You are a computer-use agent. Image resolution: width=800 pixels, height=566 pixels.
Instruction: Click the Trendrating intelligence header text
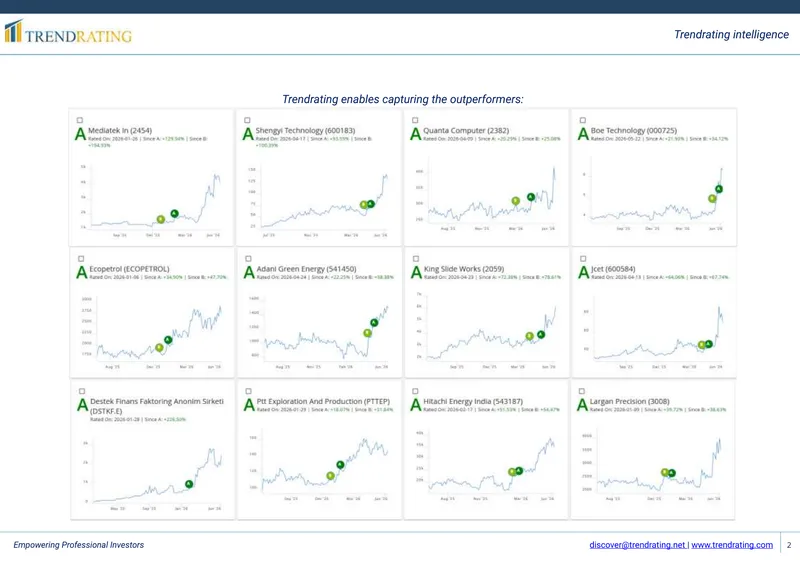731,34
